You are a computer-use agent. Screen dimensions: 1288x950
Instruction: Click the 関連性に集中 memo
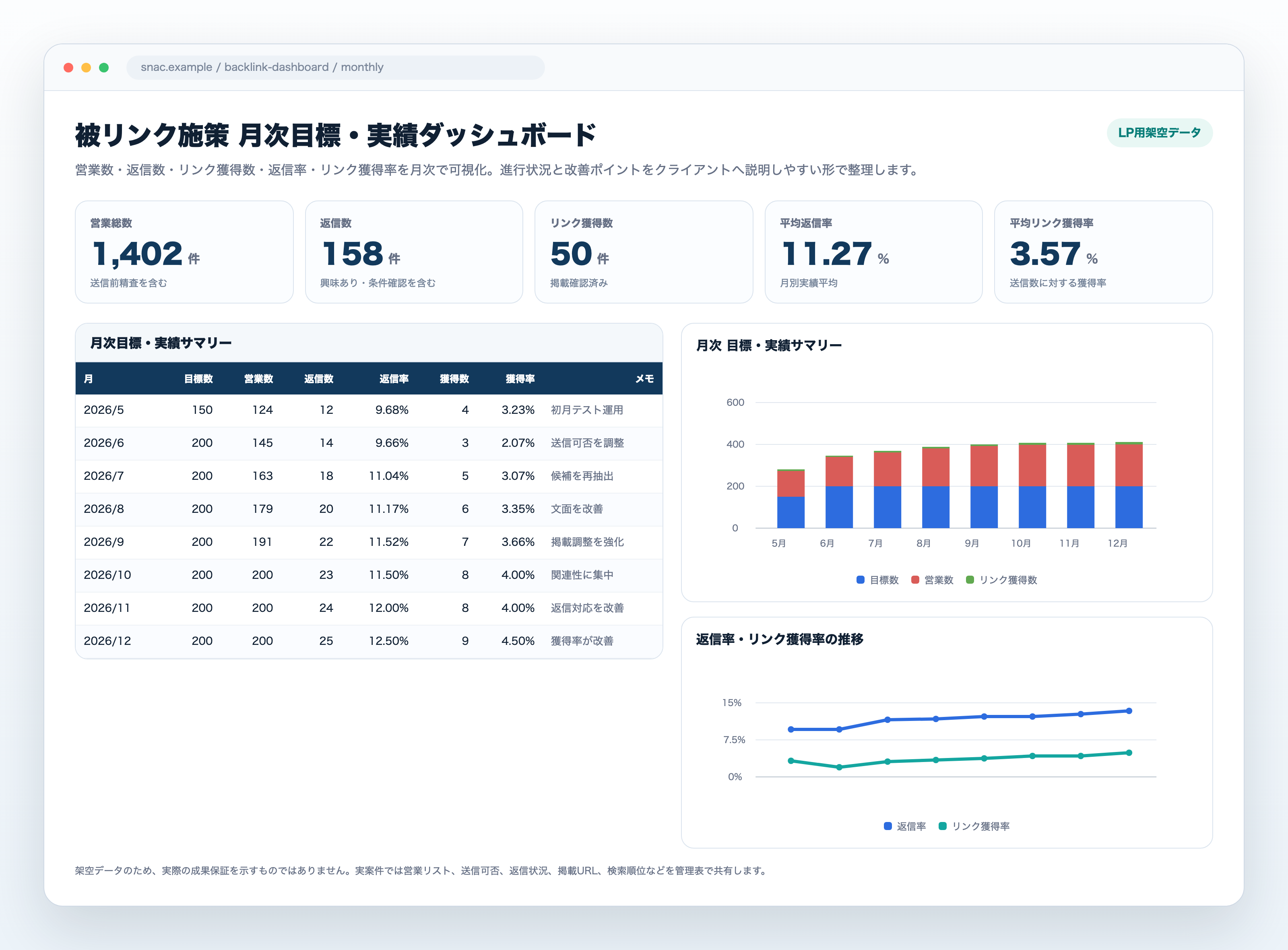click(582, 574)
